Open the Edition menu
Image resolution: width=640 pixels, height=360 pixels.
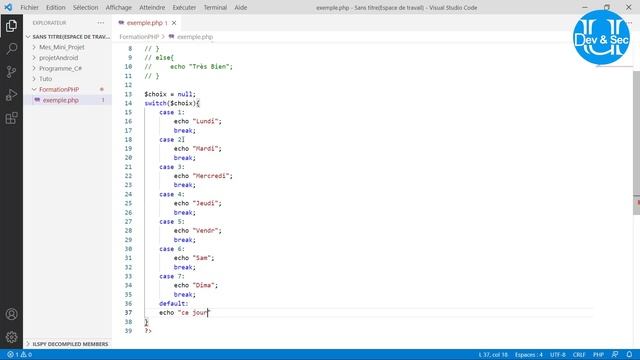pyautogui.click(x=56, y=7)
